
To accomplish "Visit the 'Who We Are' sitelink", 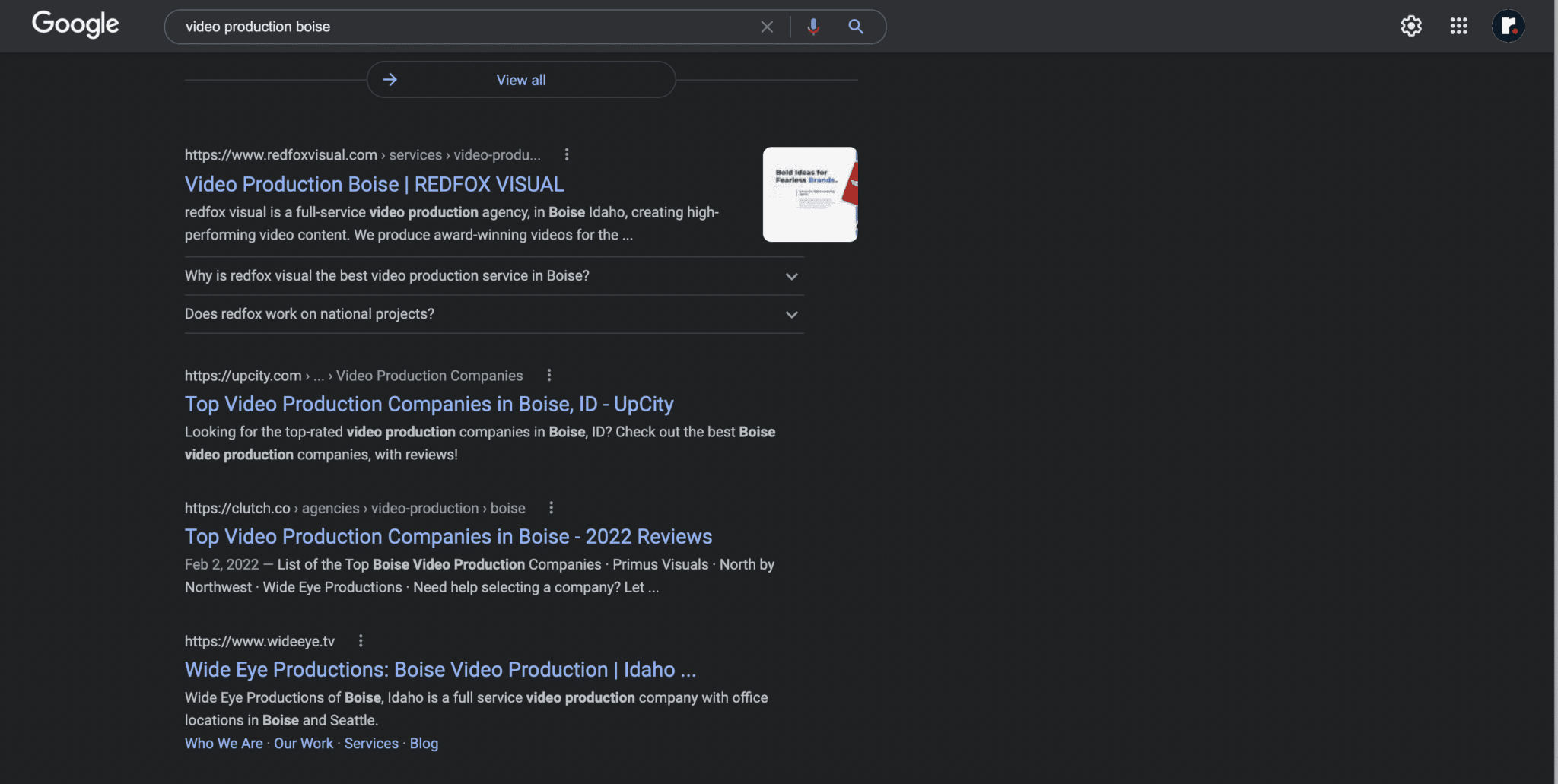I will point(223,743).
